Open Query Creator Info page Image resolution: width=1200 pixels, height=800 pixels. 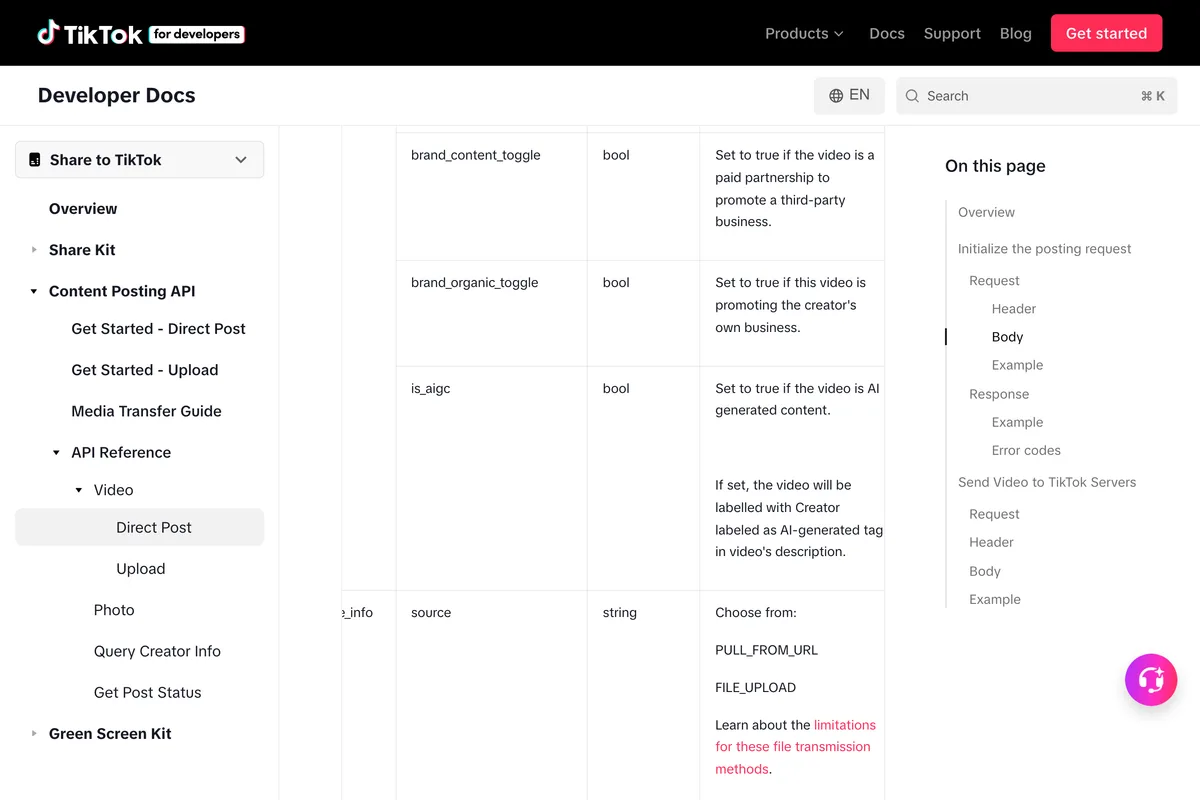click(x=157, y=651)
